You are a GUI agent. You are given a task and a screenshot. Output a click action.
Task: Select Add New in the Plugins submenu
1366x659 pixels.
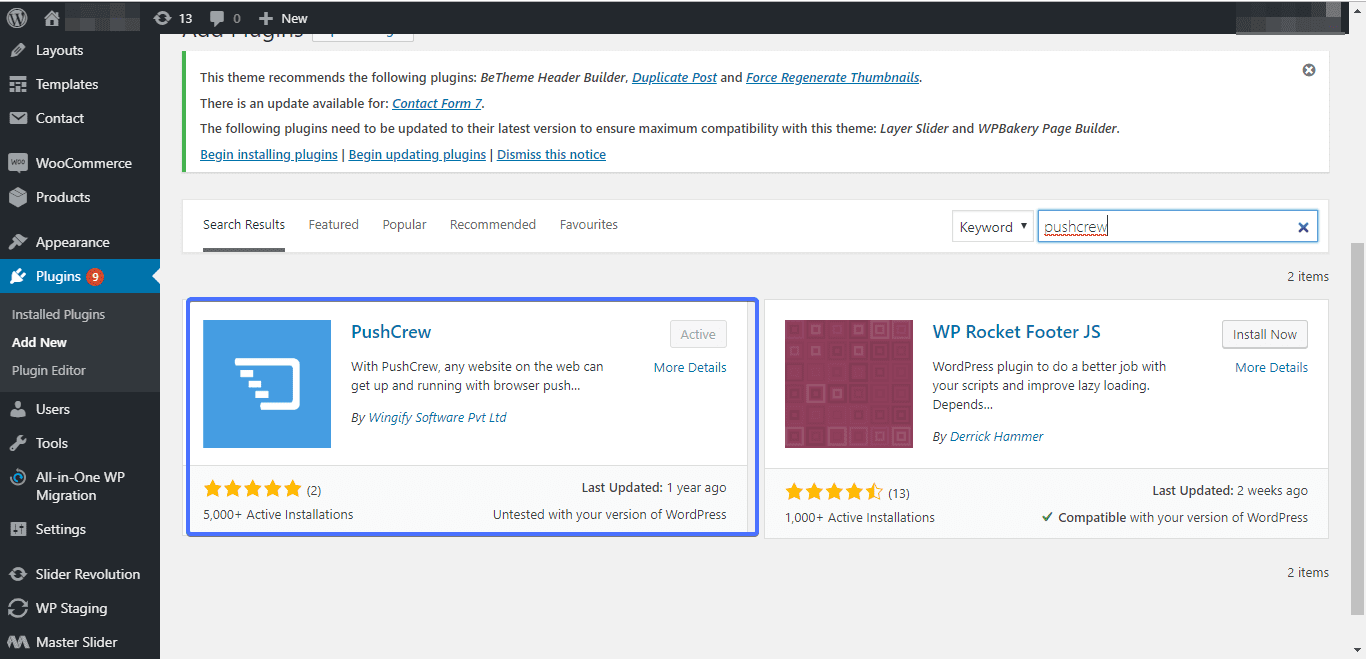coord(40,342)
